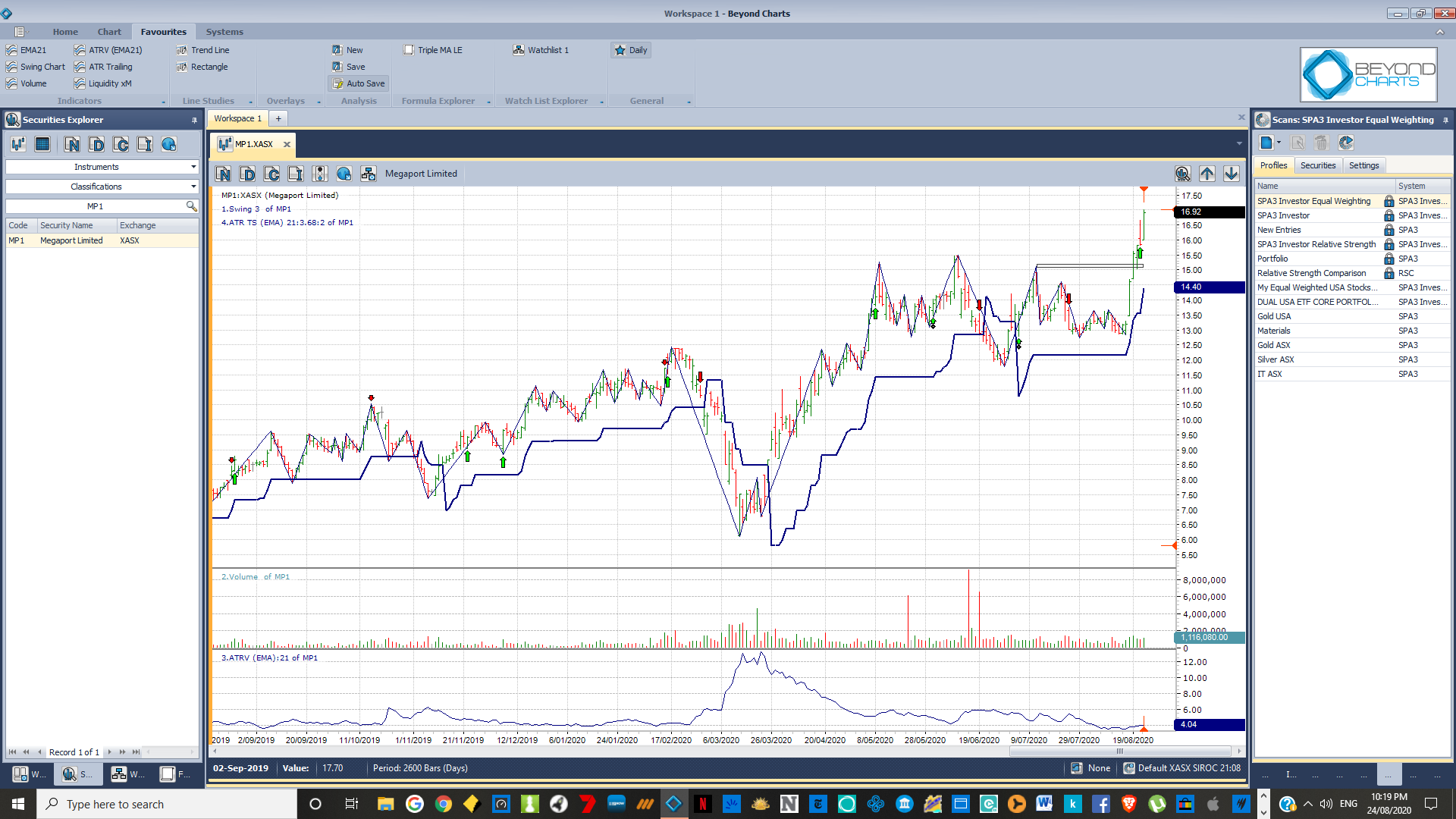Click the C icon in Securities Explorer toolbar
Screen dimensions: 1456x819
[x=121, y=144]
